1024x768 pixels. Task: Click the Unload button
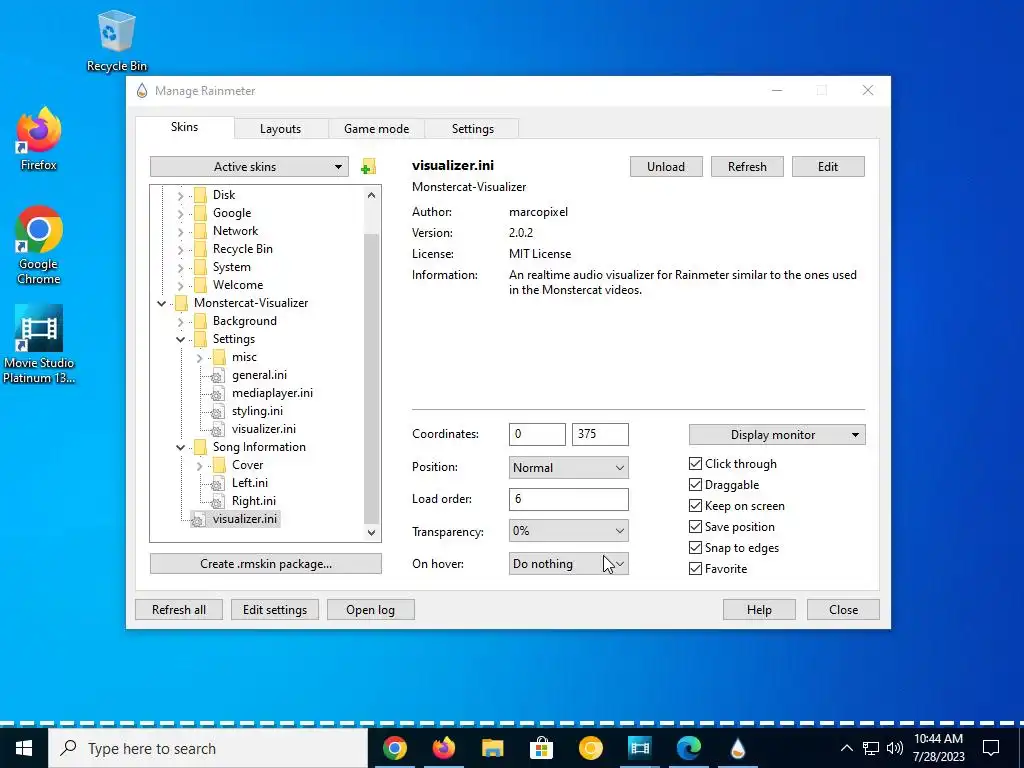(666, 167)
